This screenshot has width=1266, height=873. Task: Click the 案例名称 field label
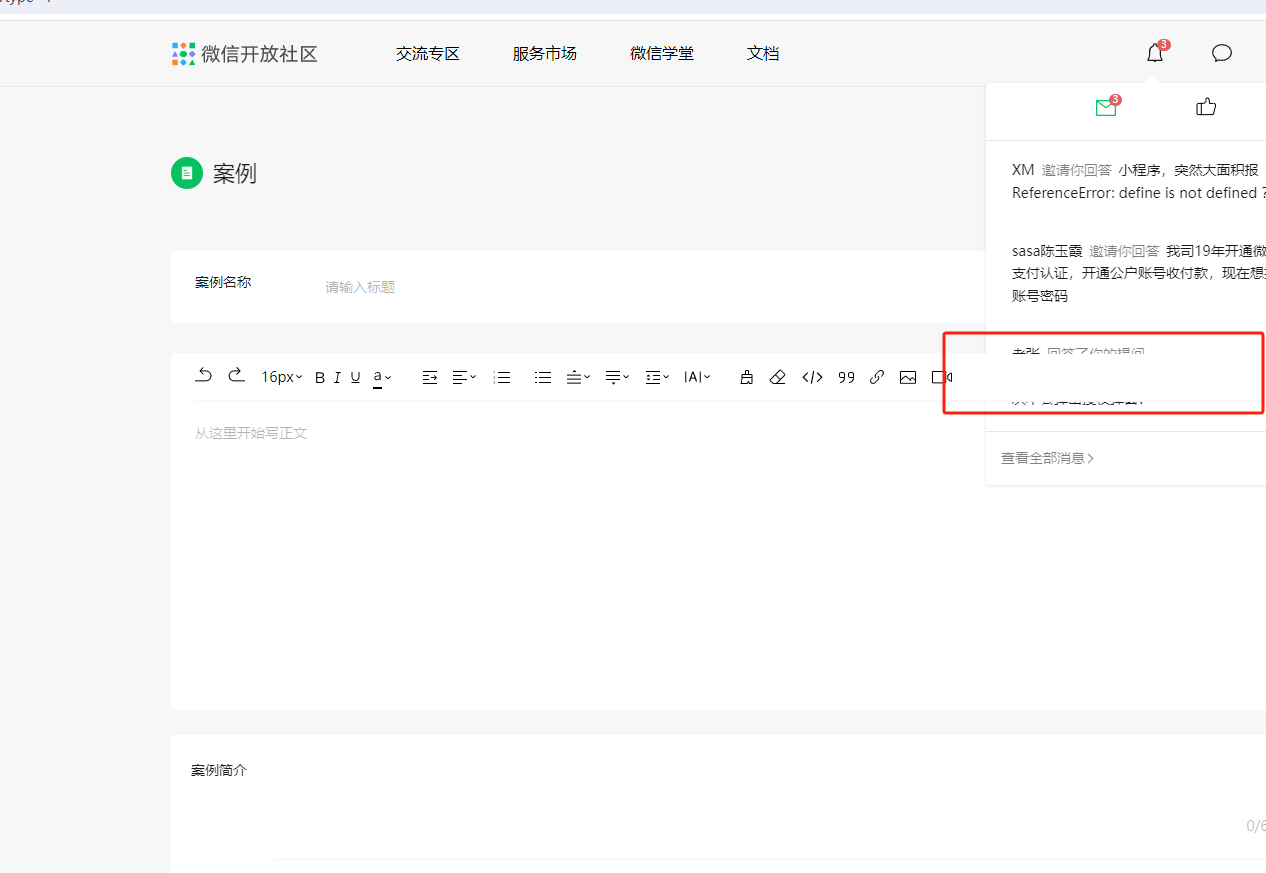[223, 282]
